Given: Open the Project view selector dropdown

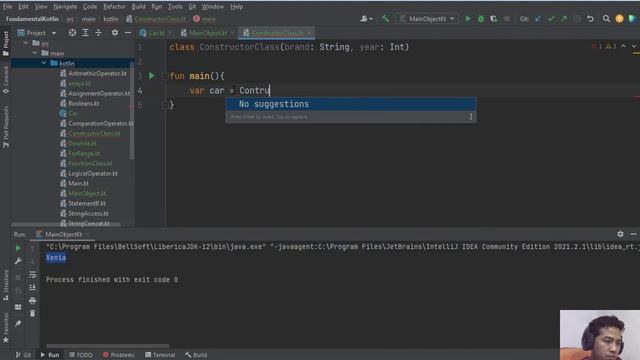Looking at the screenshot, I should click(x=36, y=33).
